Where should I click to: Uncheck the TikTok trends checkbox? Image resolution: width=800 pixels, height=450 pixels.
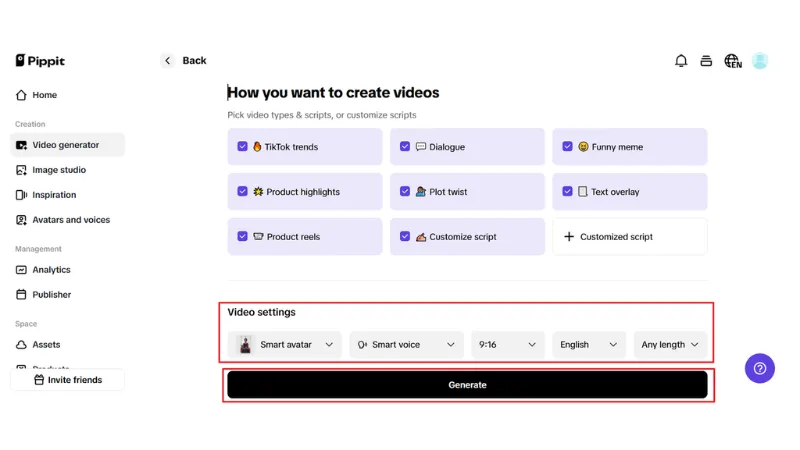point(242,146)
